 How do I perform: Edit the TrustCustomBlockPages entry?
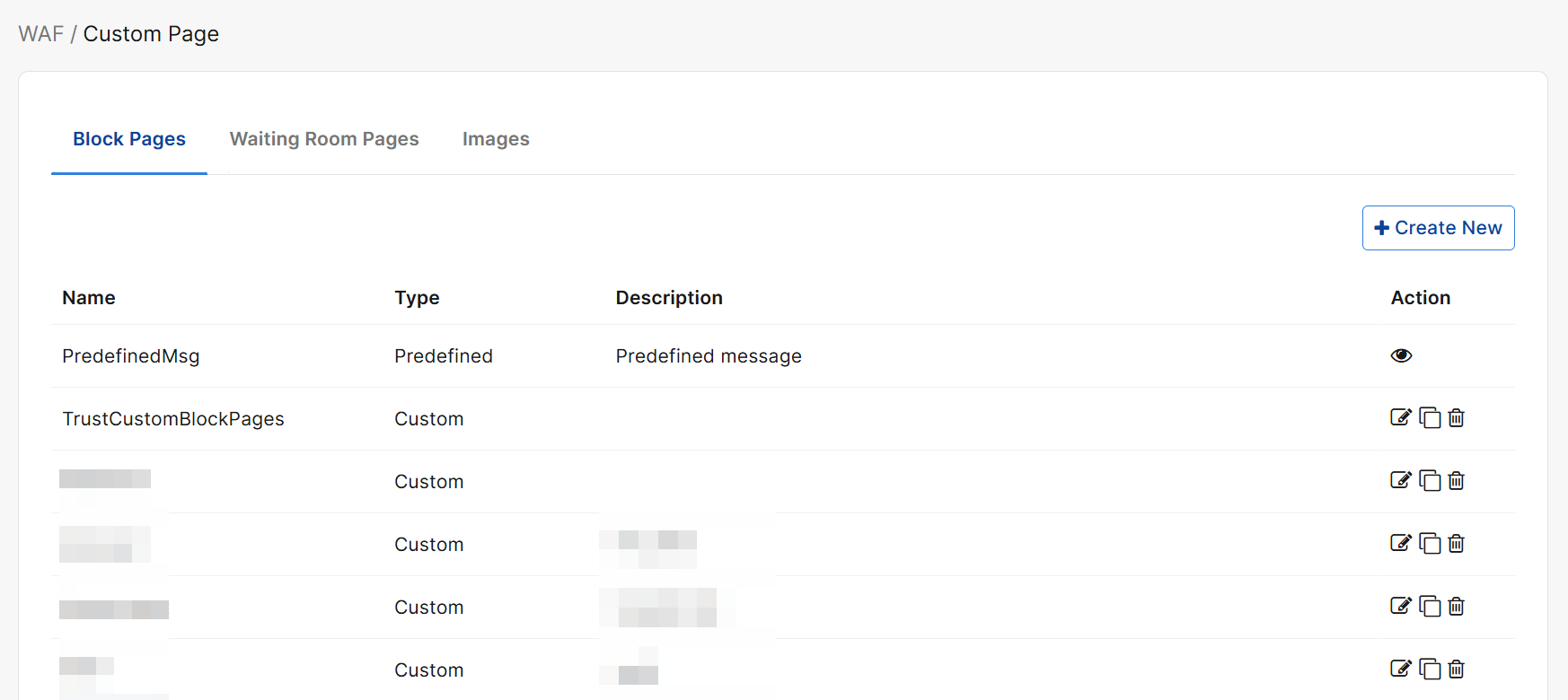1400,417
